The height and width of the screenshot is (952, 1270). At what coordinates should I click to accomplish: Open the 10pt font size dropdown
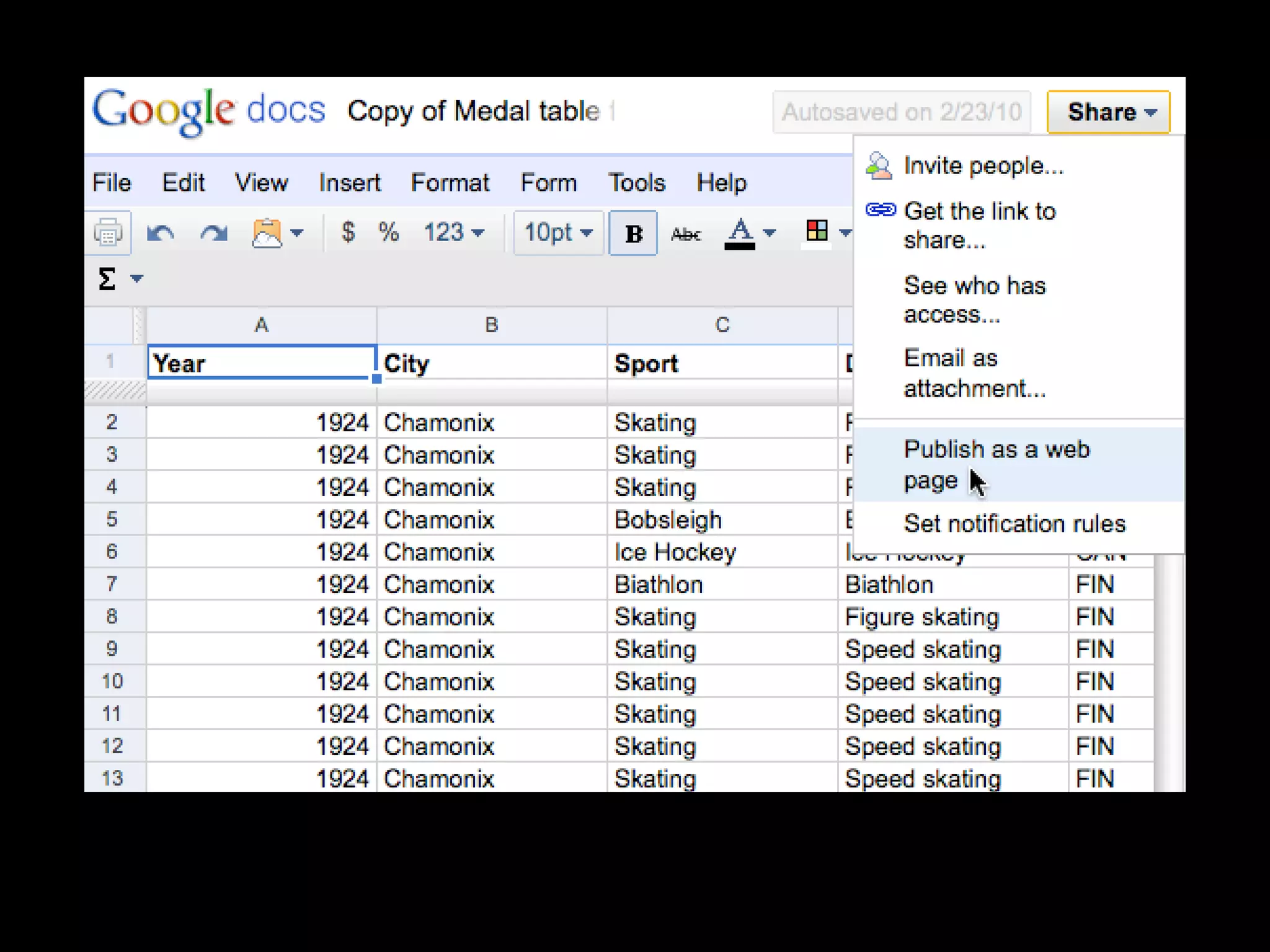point(558,233)
